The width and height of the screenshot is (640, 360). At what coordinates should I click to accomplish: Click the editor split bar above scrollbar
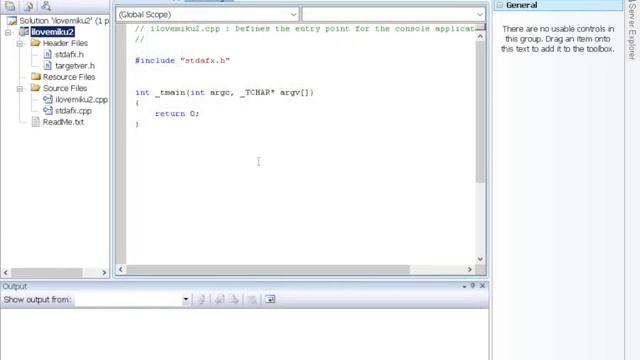pyautogui.click(x=480, y=28)
